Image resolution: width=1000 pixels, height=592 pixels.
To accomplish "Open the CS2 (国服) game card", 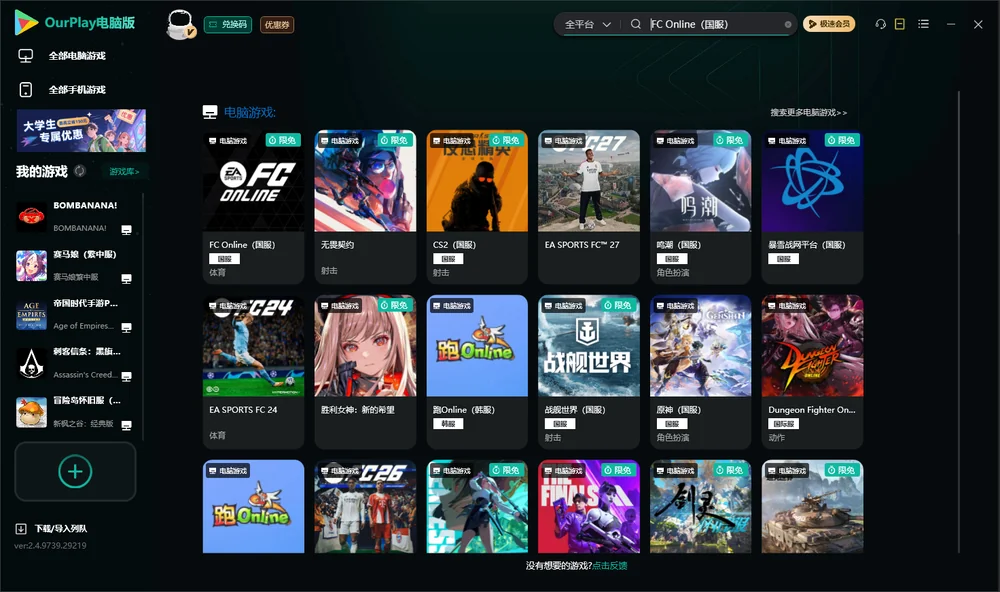I will click(x=477, y=207).
